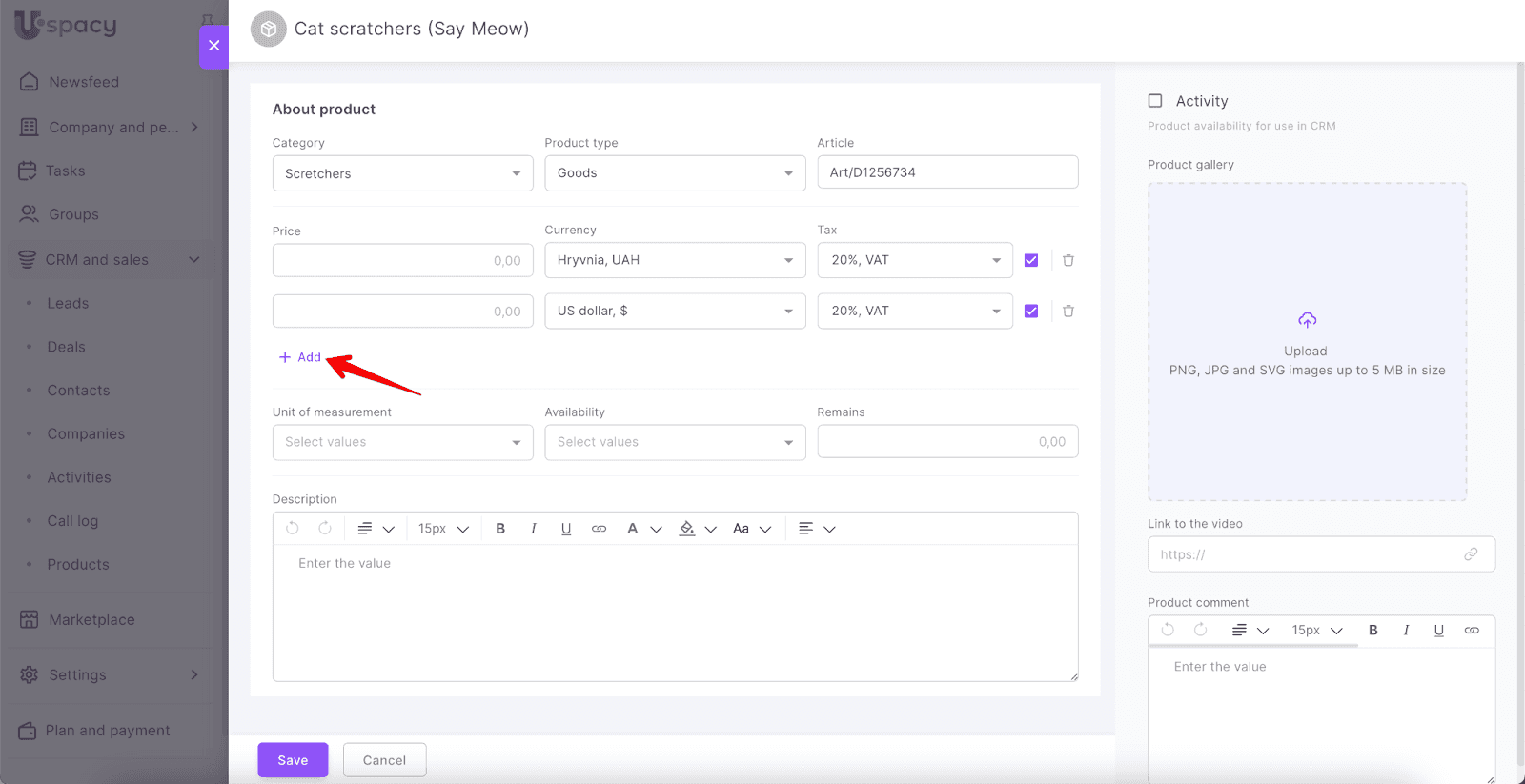Delete the Hryvnia price row
This screenshot has width=1525, height=784.
click(1068, 260)
